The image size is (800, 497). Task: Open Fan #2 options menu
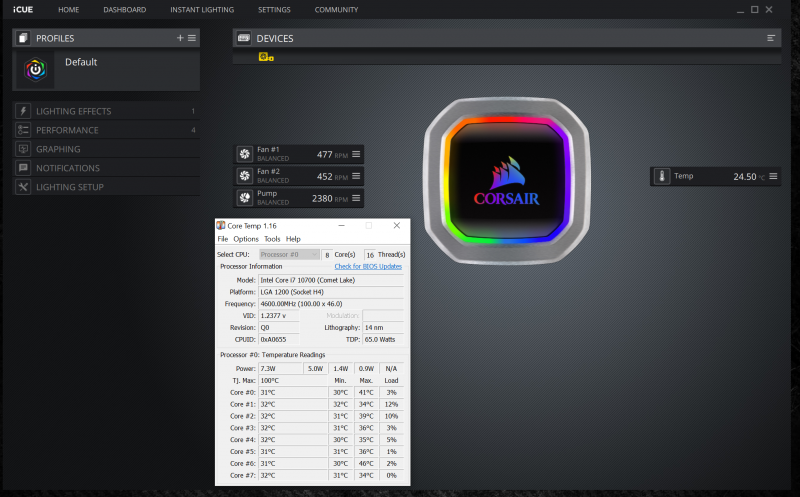coord(356,176)
